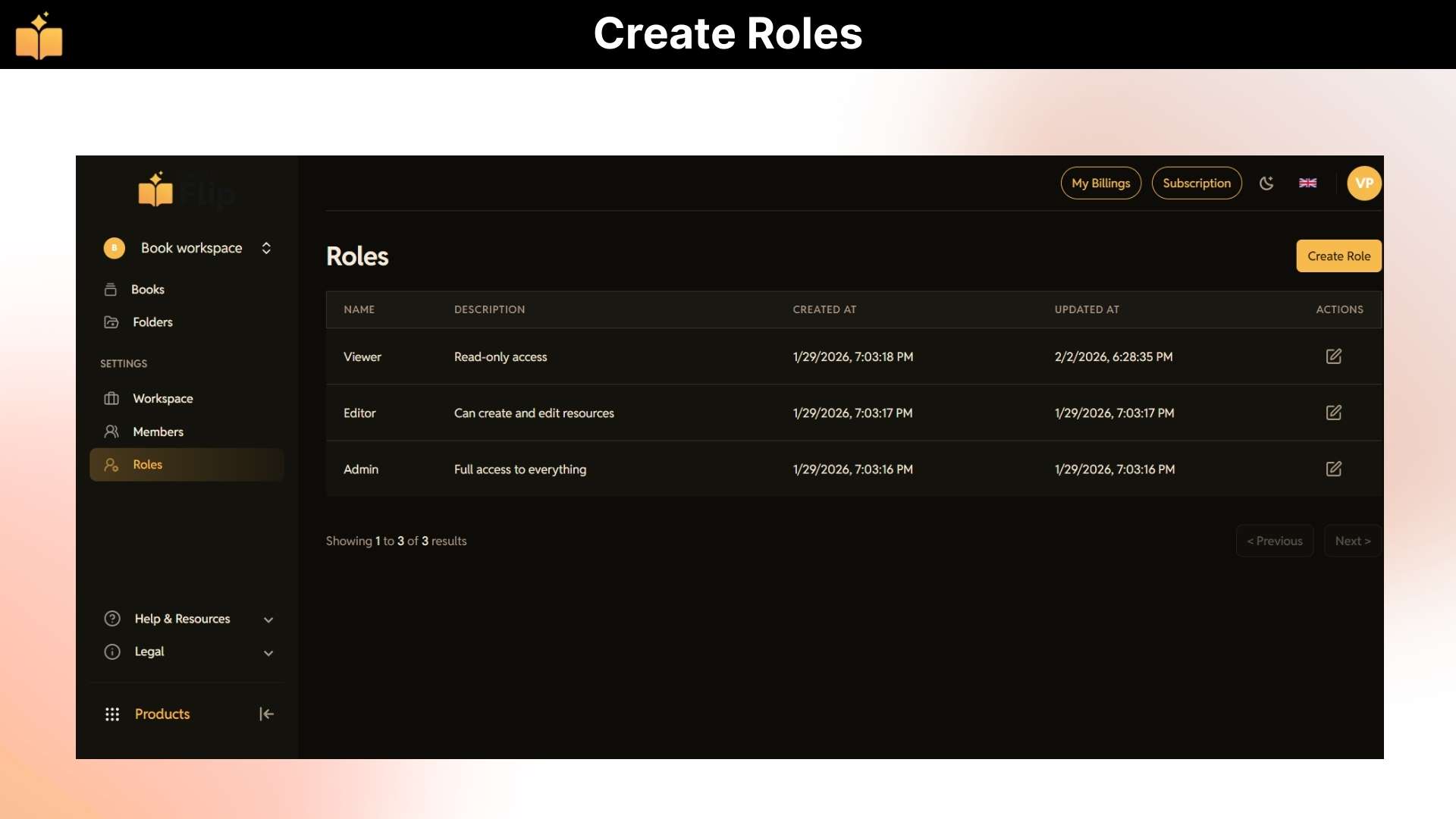Click the Admin role edit icon
This screenshot has height=819, width=1456.
coord(1333,469)
